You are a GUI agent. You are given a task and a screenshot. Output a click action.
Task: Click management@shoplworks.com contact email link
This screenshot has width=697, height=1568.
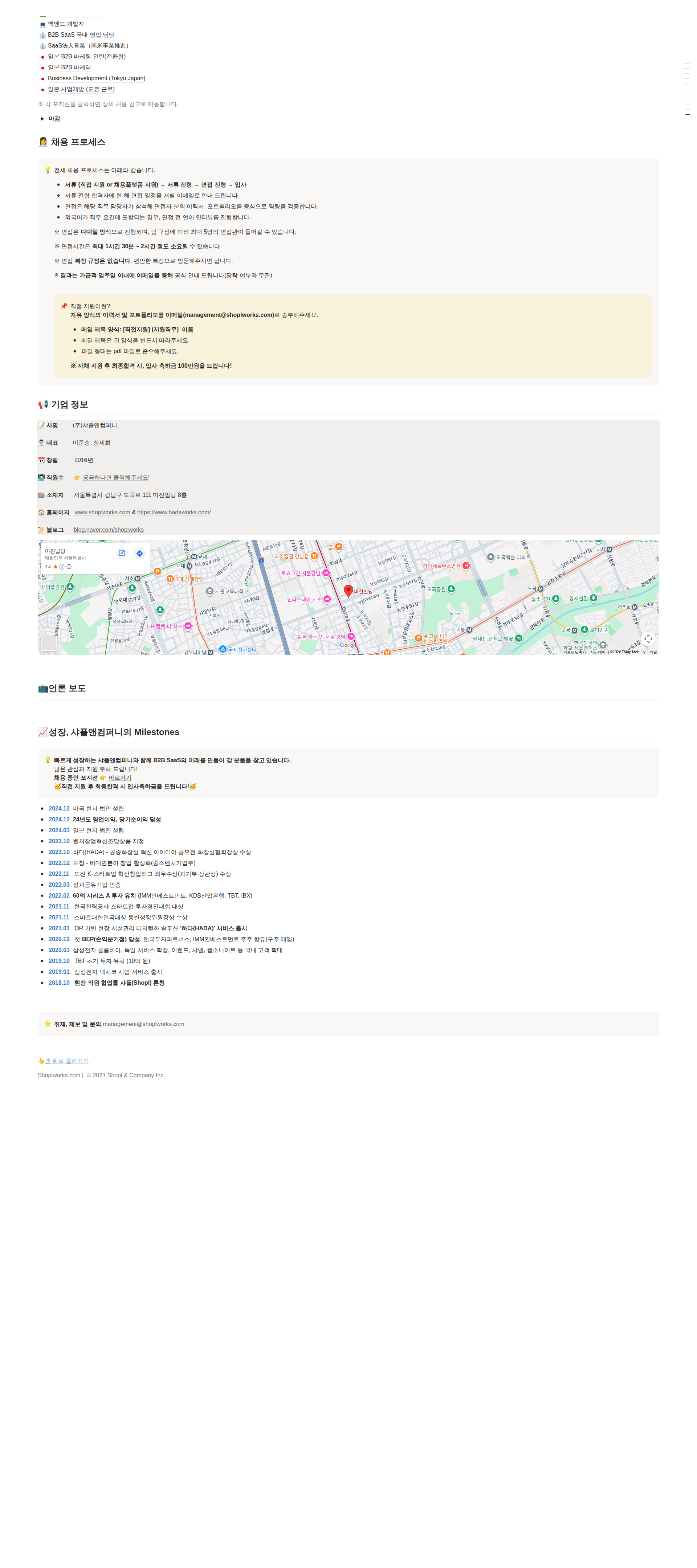click(x=143, y=1024)
